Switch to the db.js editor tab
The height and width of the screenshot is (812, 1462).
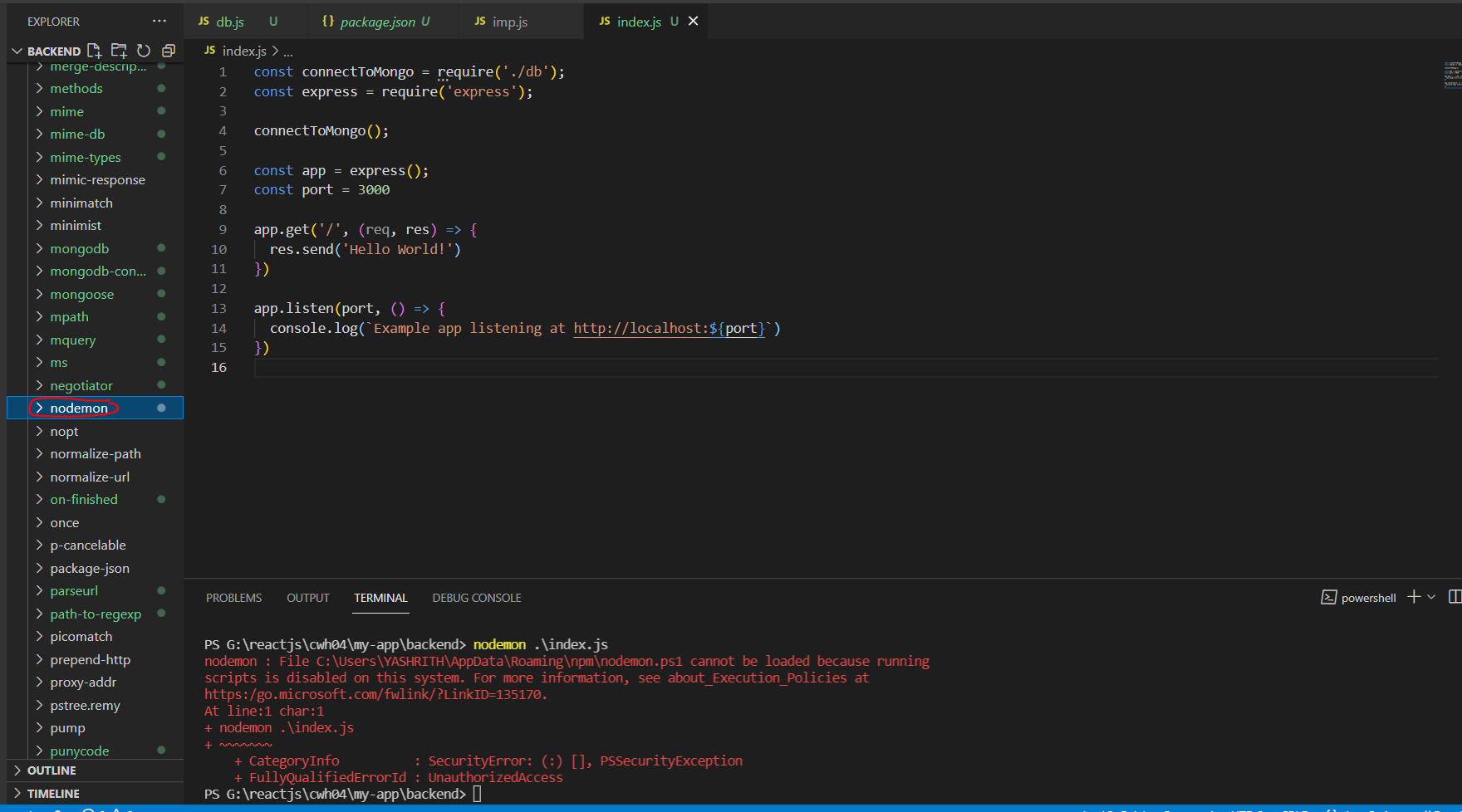230,22
